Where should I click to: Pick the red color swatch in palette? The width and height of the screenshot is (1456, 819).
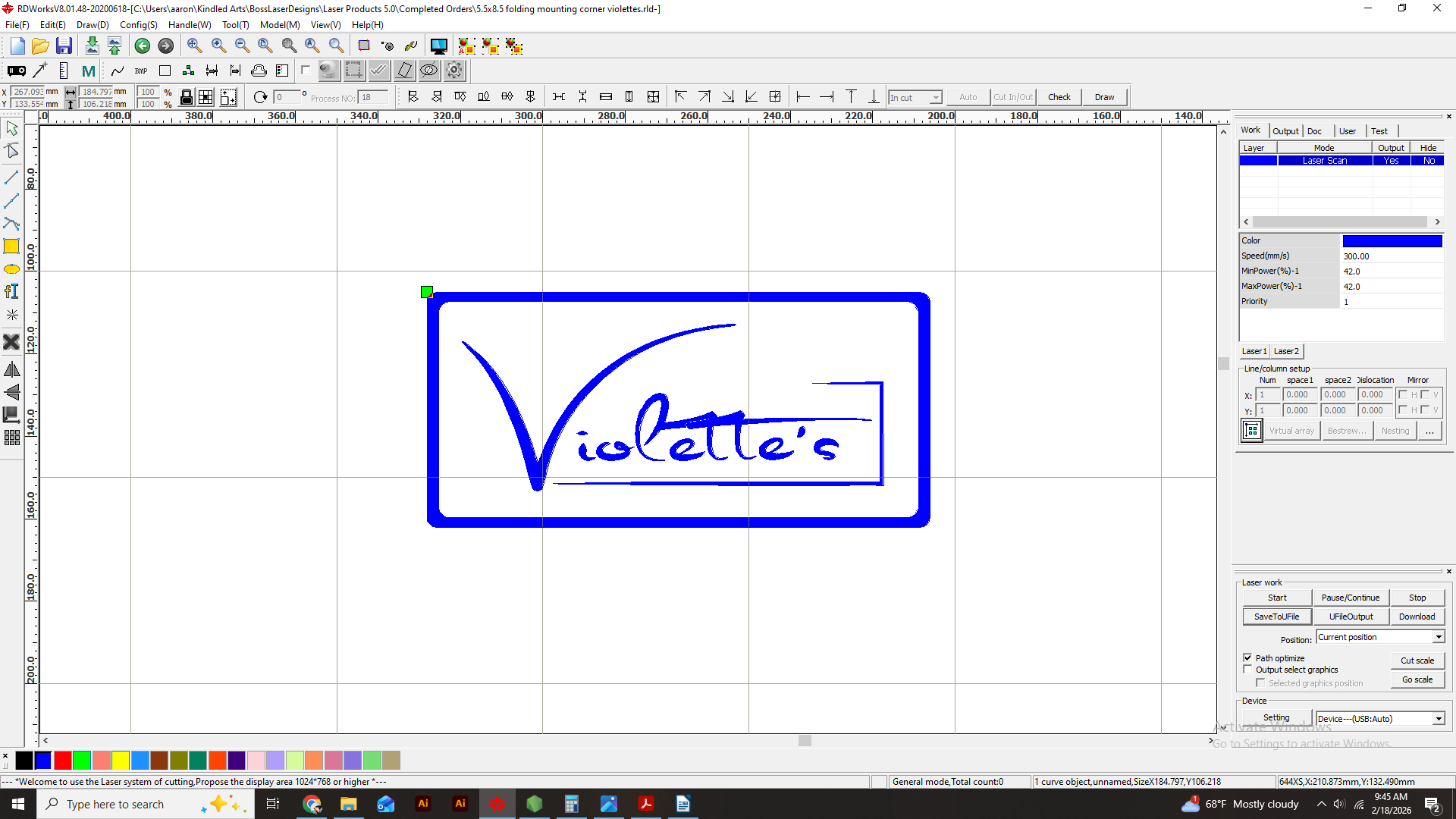(x=63, y=760)
